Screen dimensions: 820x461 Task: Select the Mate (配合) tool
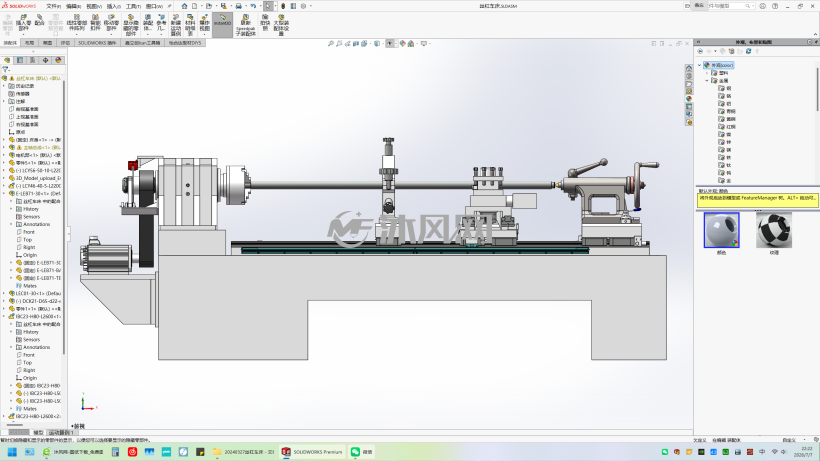tap(40, 20)
